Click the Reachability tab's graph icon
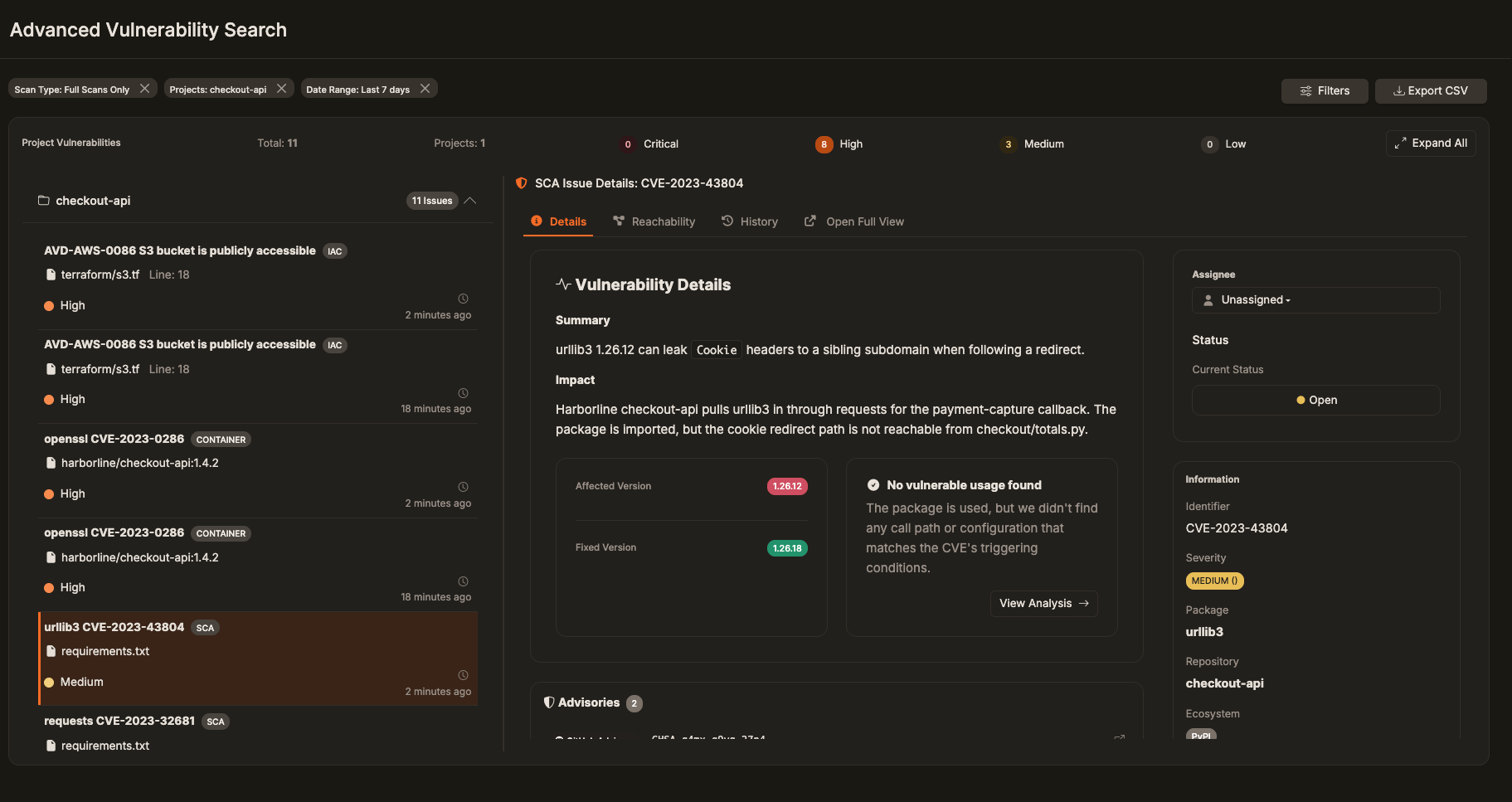Viewport: 1512px width, 802px height. tap(618, 221)
